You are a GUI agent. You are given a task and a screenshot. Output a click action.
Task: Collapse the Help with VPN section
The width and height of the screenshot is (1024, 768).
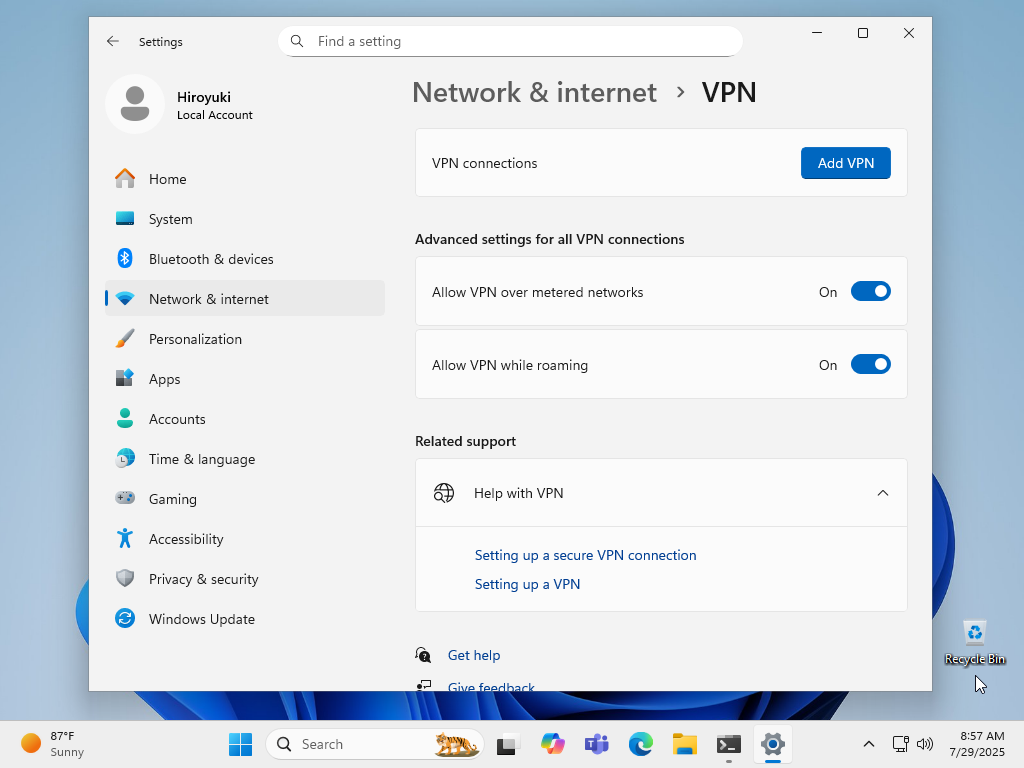click(883, 492)
